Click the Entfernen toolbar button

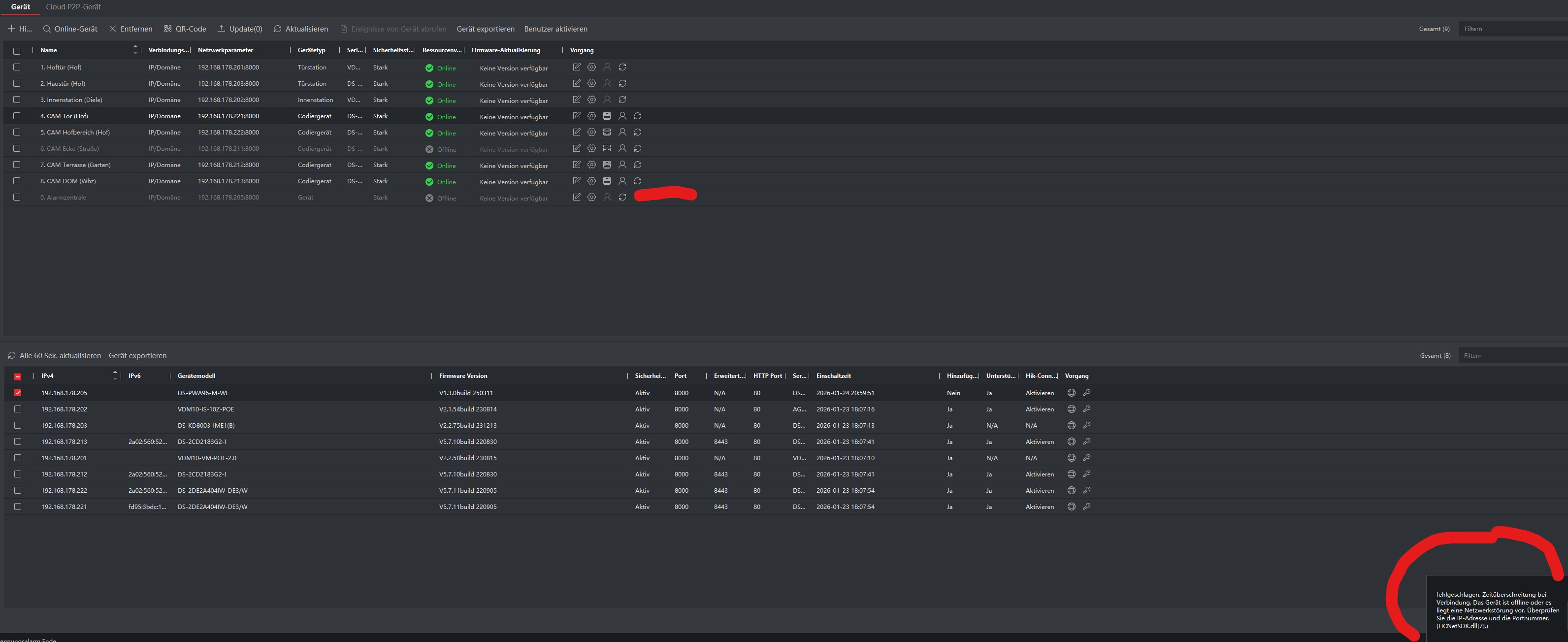[x=131, y=29]
